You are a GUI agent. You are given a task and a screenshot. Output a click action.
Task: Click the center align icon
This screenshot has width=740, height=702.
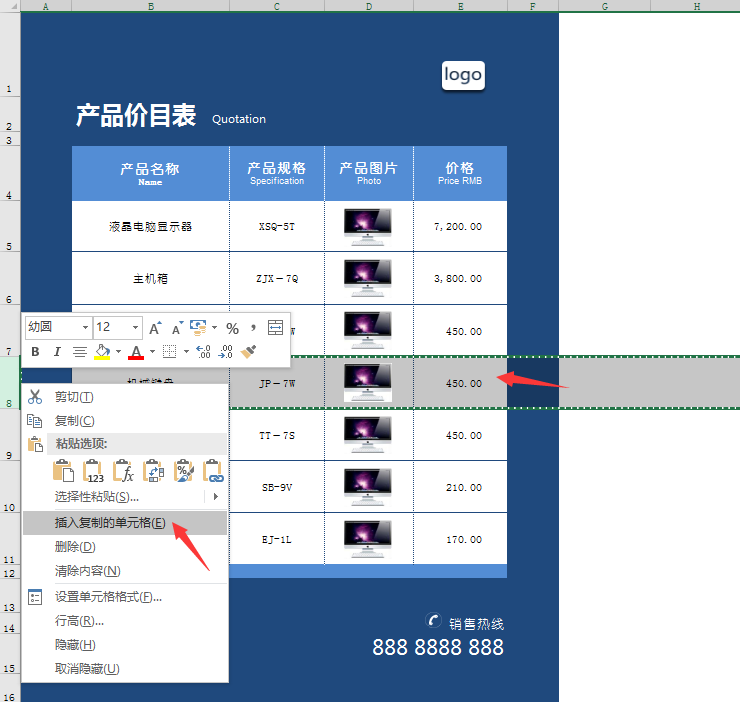point(80,352)
